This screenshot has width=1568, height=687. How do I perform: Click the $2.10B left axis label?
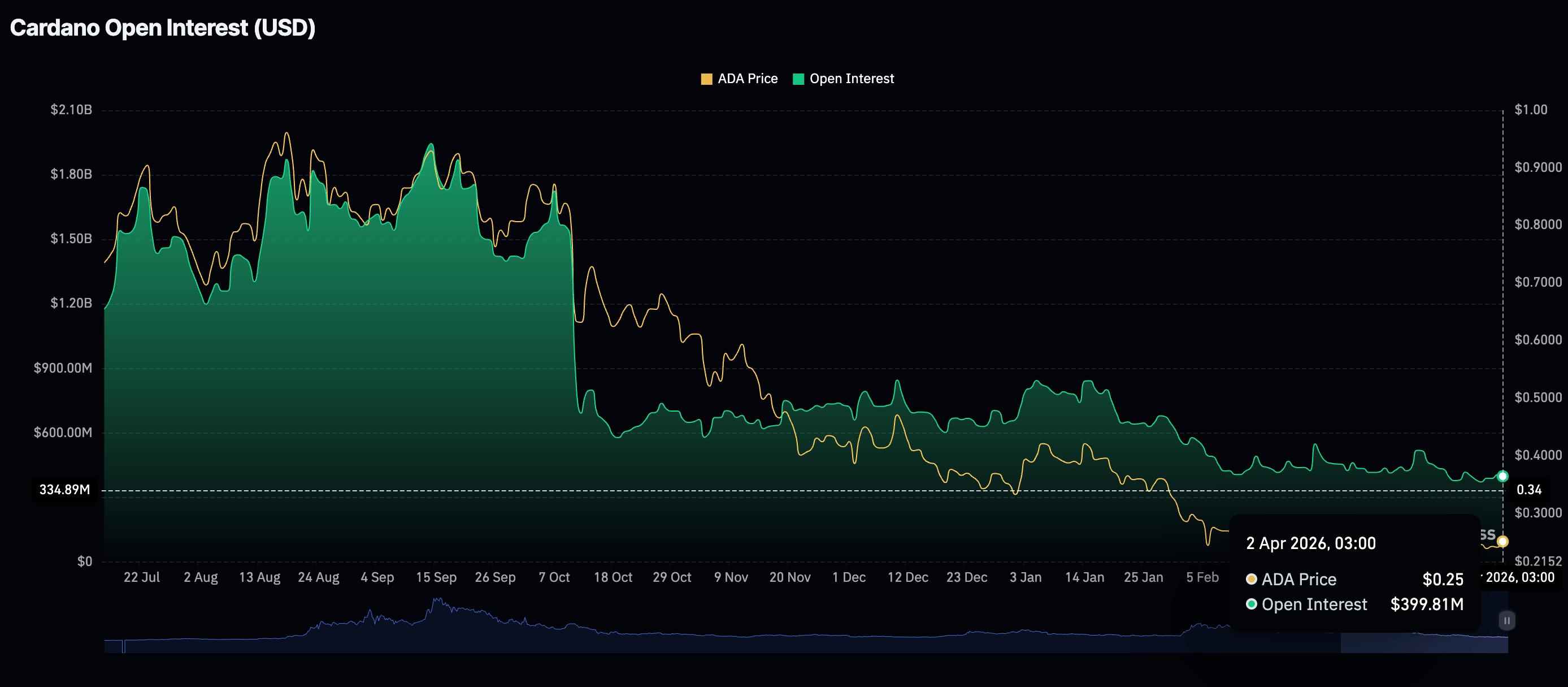pos(71,110)
